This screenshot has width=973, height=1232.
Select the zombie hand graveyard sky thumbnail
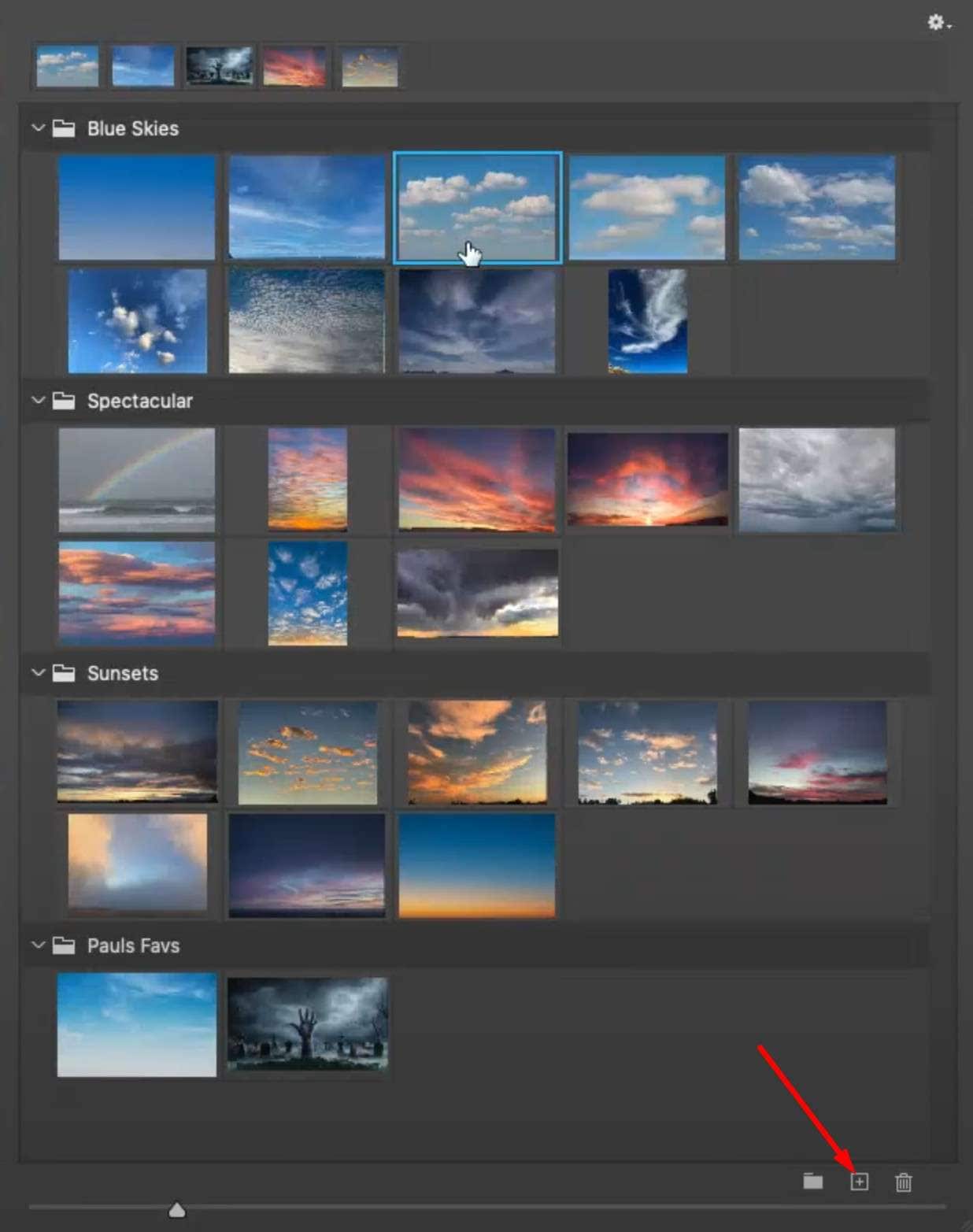pos(308,1024)
